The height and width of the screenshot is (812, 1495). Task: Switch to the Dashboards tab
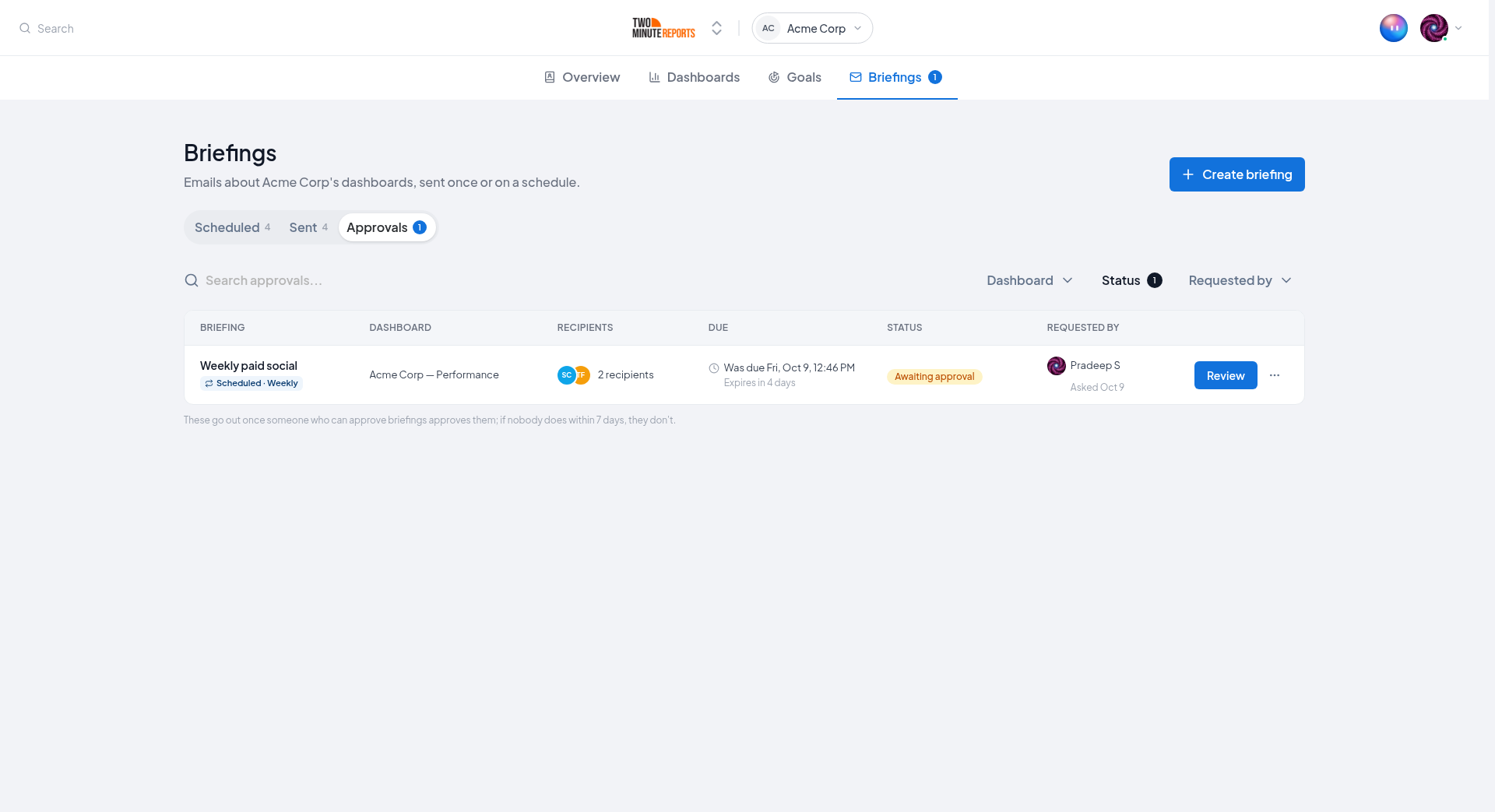(694, 77)
